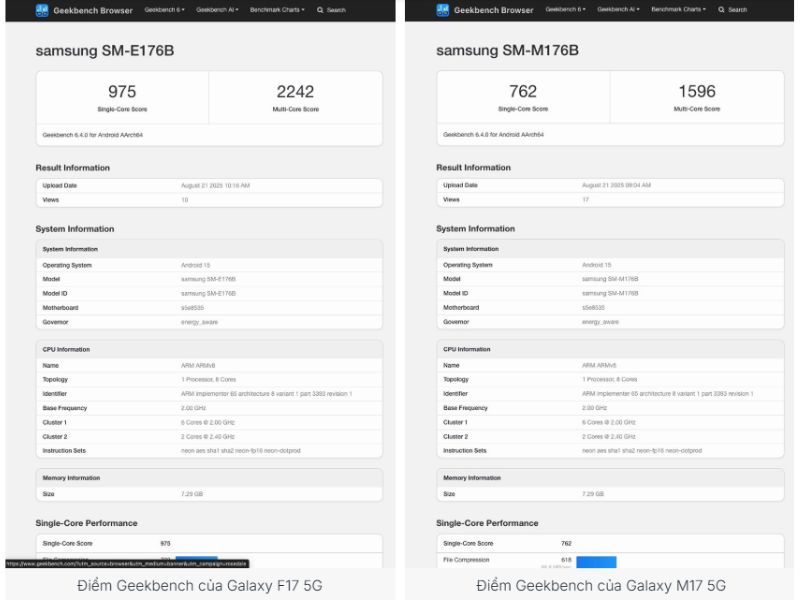Click the Search link in the left page
The width and height of the screenshot is (800, 600).
click(336, 10)
